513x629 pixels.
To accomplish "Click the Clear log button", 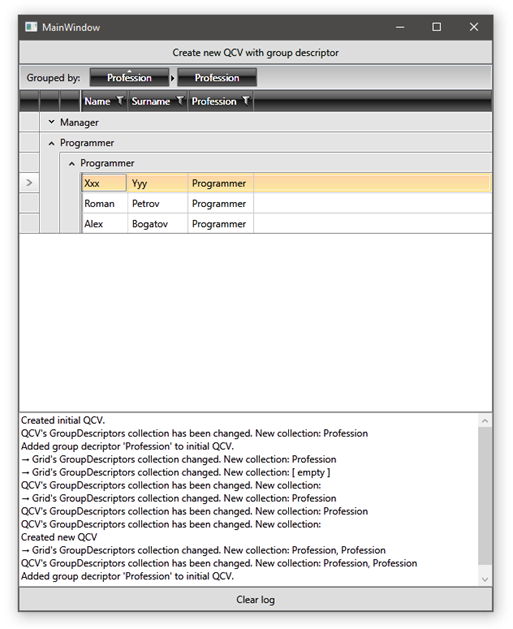I will (255, 599).
